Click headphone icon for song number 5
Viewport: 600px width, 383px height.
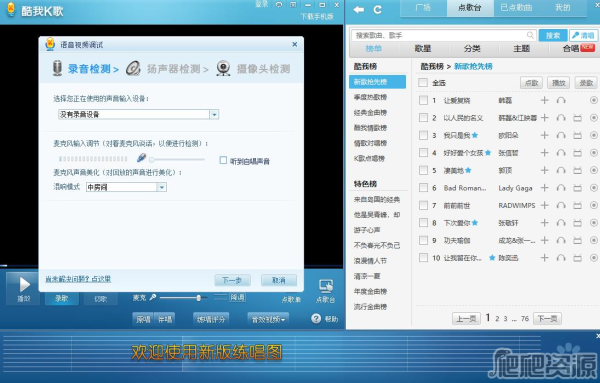click(561, 170)
